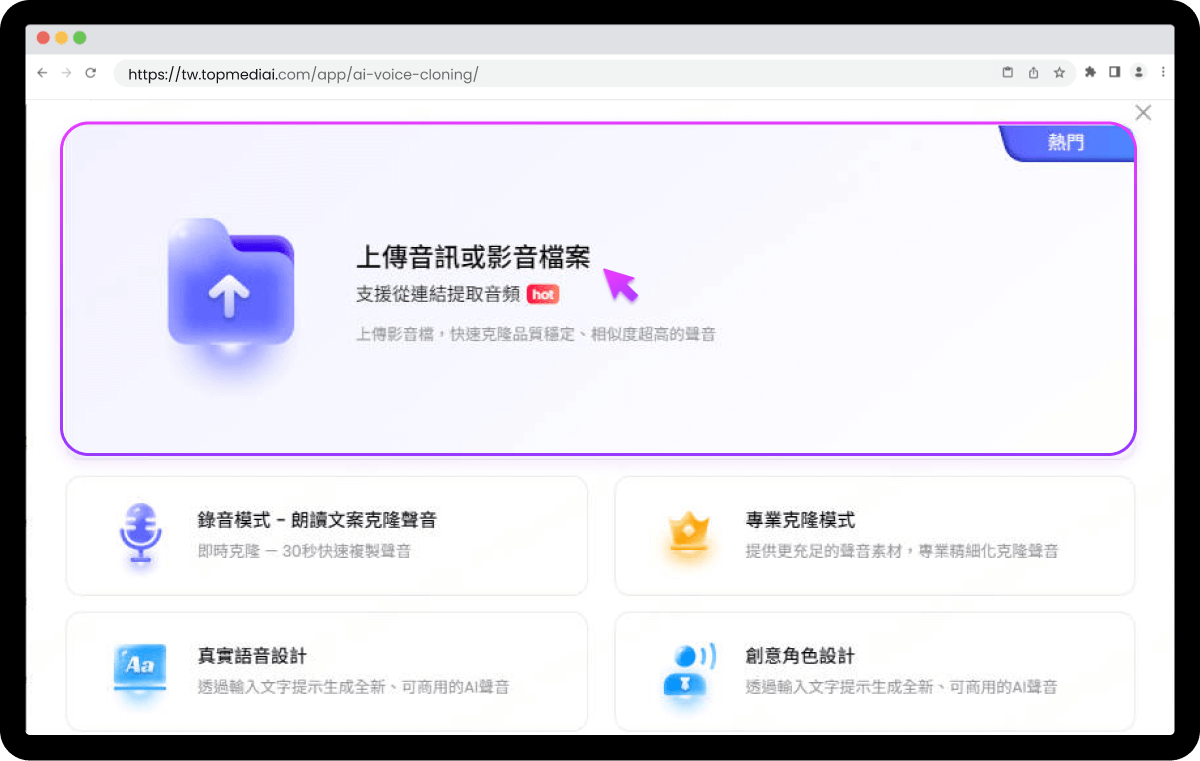Viewport: 1200px width, 761px height.
Task: Click the back navigation arrow
Action: point(41,72)
